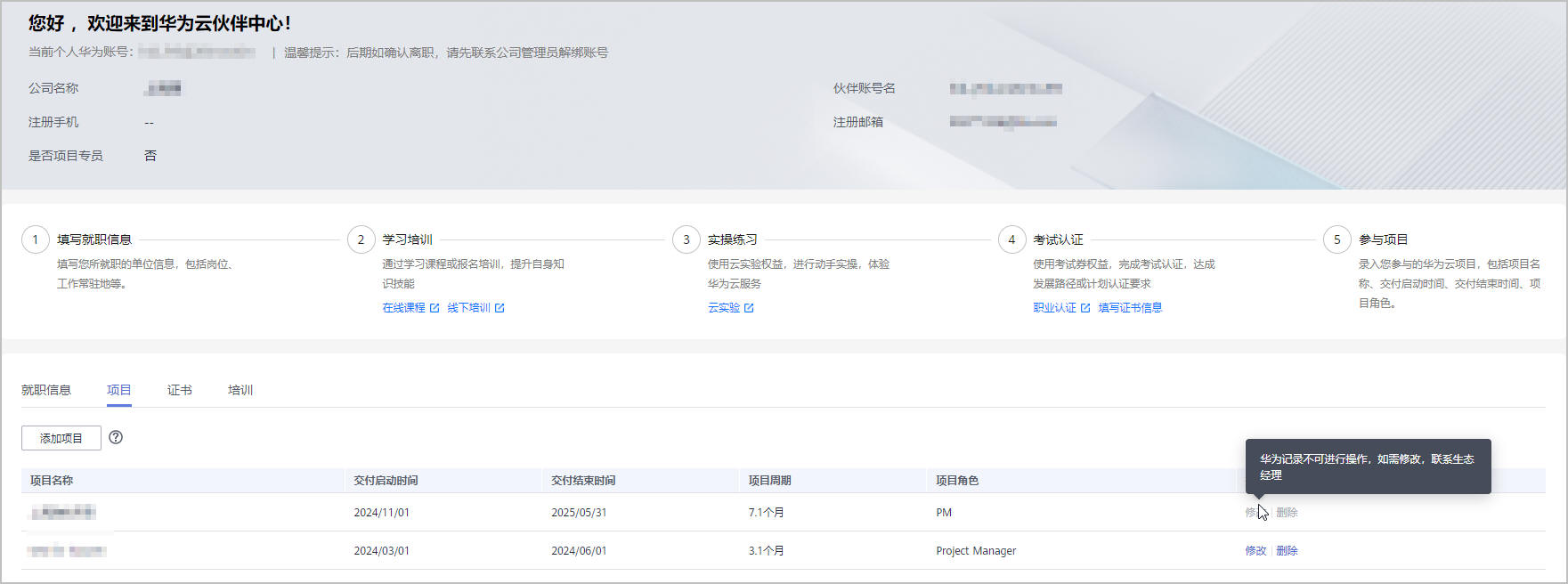This screenshot has width=1568, height=584.
Task: Click the 学习培训 step title
Action: click(407, 239)
